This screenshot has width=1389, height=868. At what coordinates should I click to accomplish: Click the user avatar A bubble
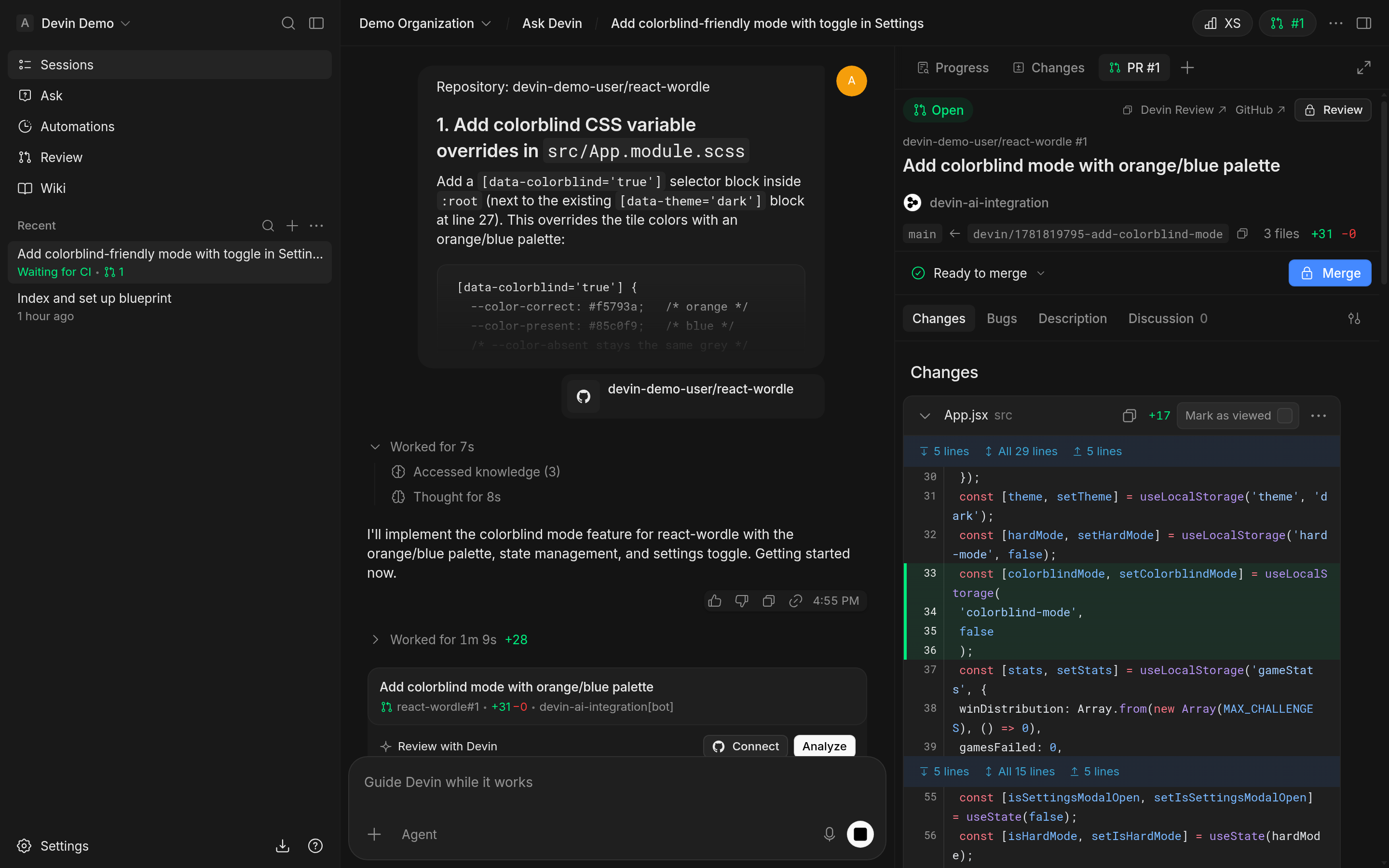(851, 81)
